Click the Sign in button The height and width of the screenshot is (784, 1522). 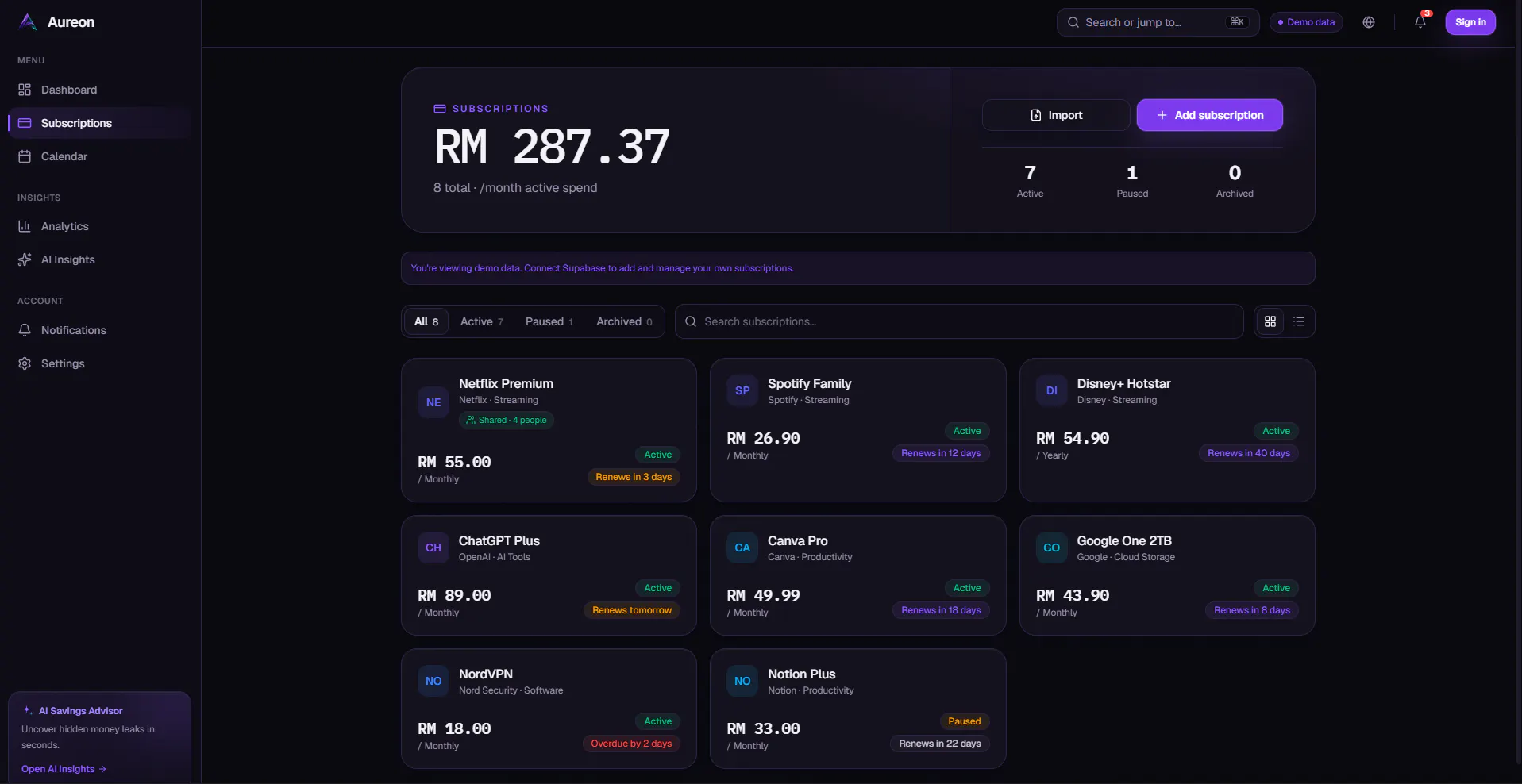1470,22
